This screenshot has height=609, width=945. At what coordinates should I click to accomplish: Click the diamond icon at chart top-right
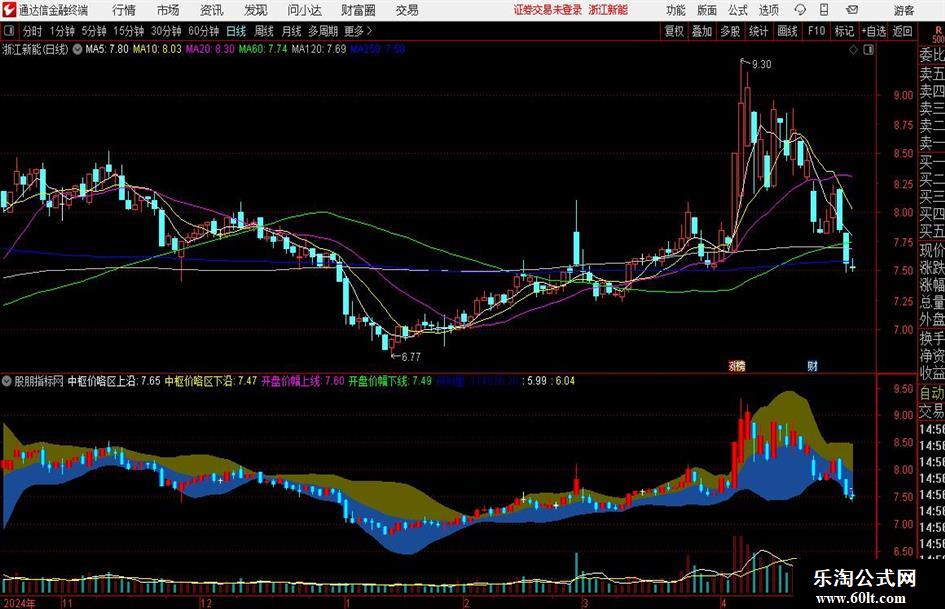click(853, 50)
